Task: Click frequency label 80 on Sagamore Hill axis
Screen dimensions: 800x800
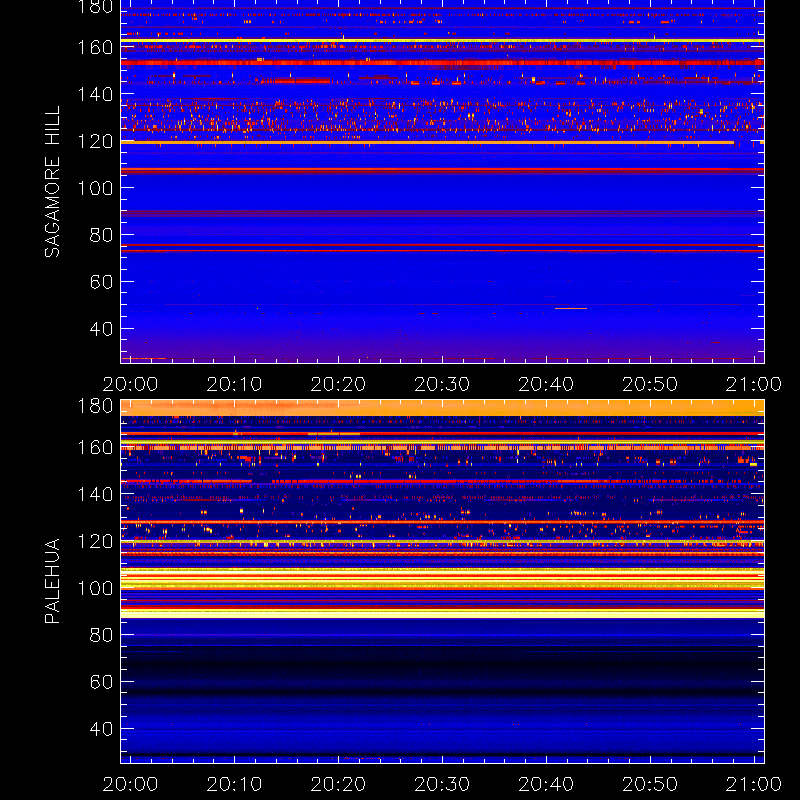Action: (x=102, y=235)
